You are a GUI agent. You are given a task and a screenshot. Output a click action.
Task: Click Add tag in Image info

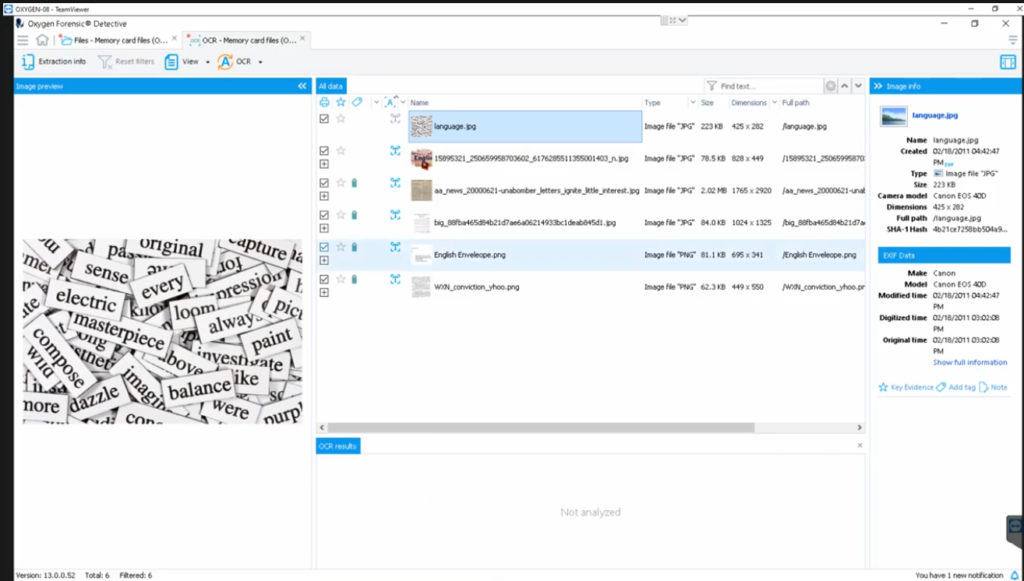pos(955,387)
